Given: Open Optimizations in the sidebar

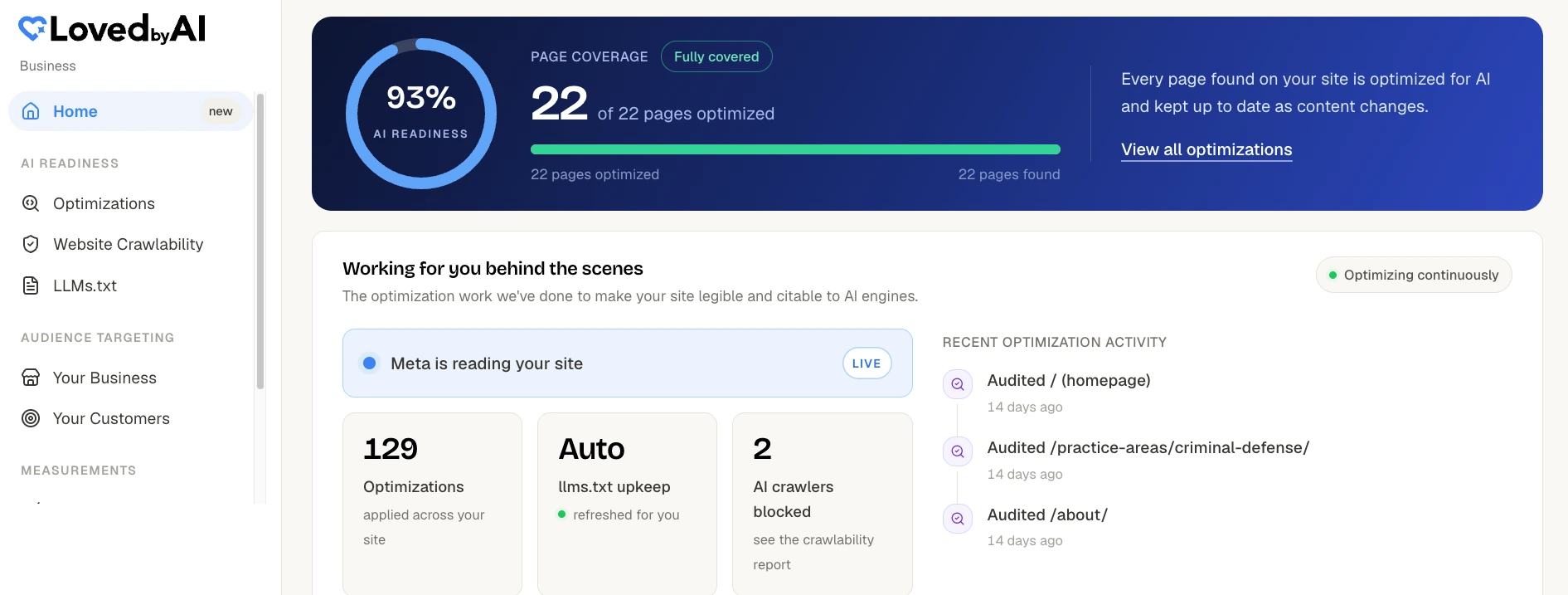Looking at the screenshot, I should point(130,203).
